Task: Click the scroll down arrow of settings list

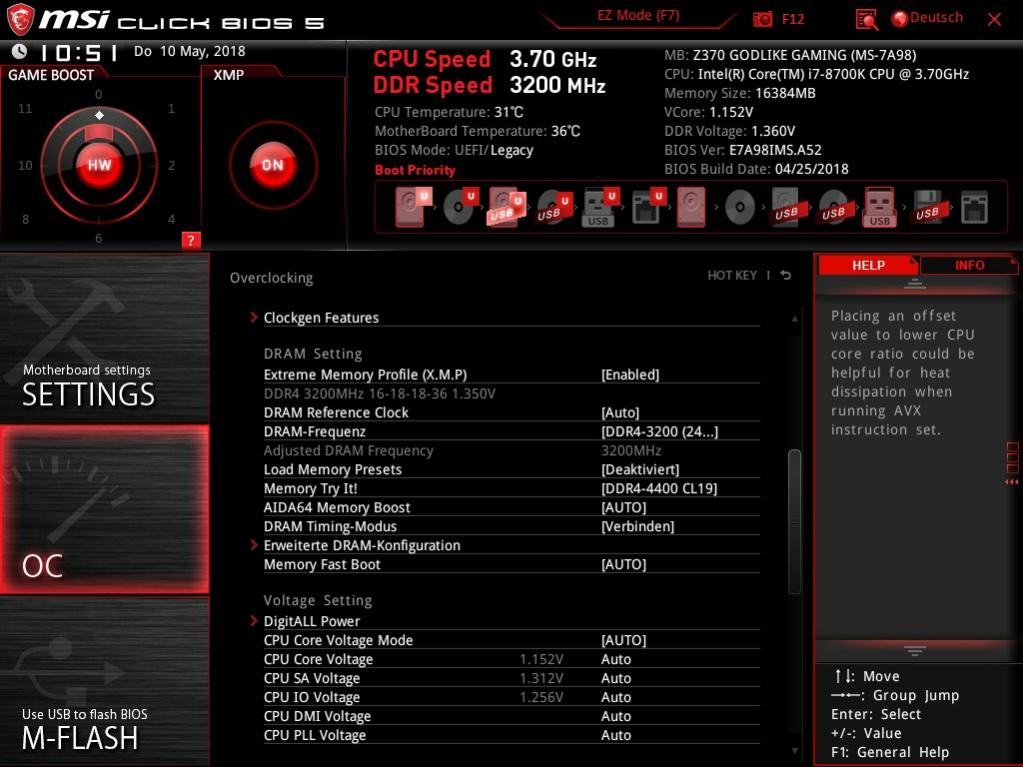Action: [x=795, y=751]
